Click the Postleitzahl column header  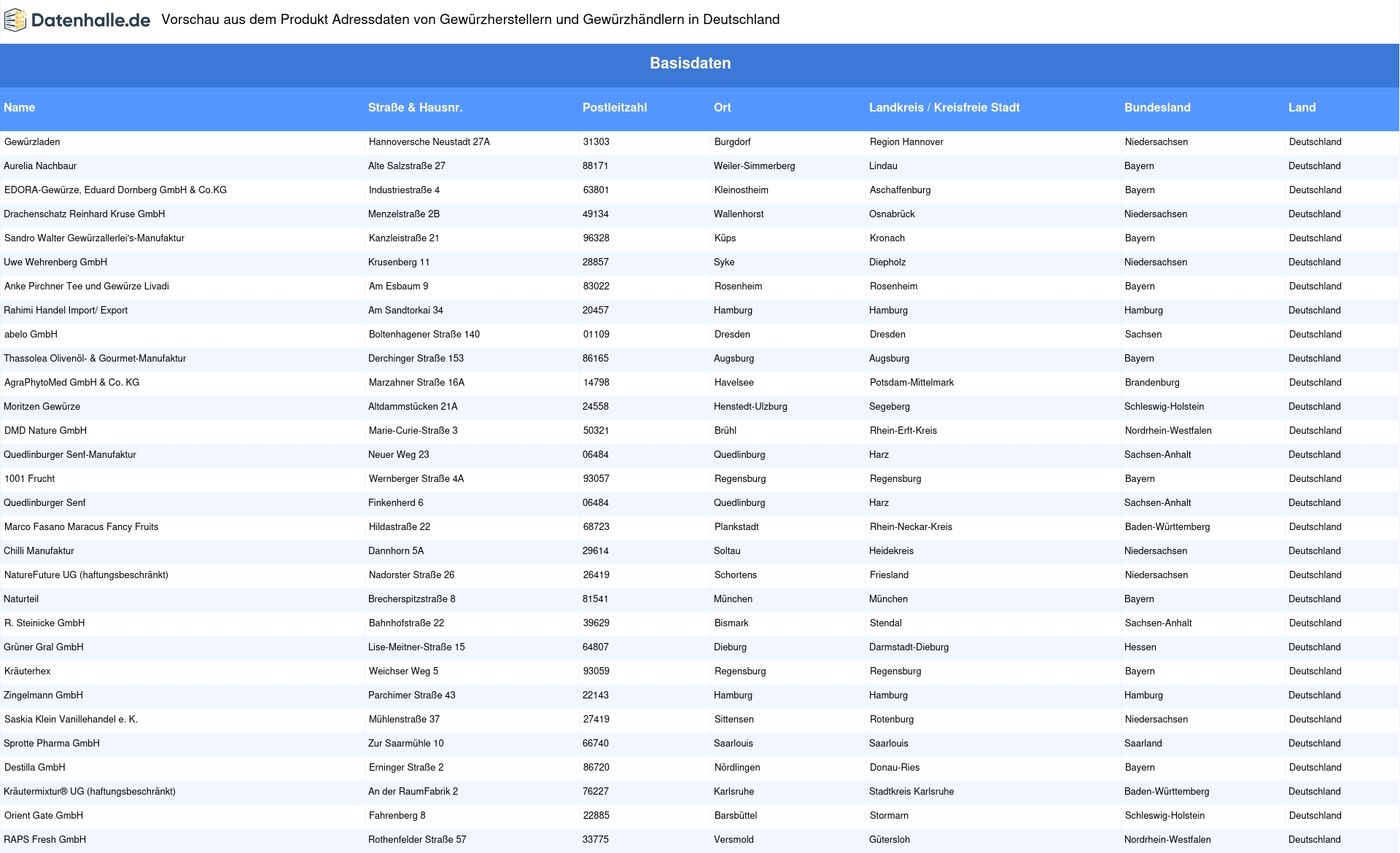[x=615, y=108]
